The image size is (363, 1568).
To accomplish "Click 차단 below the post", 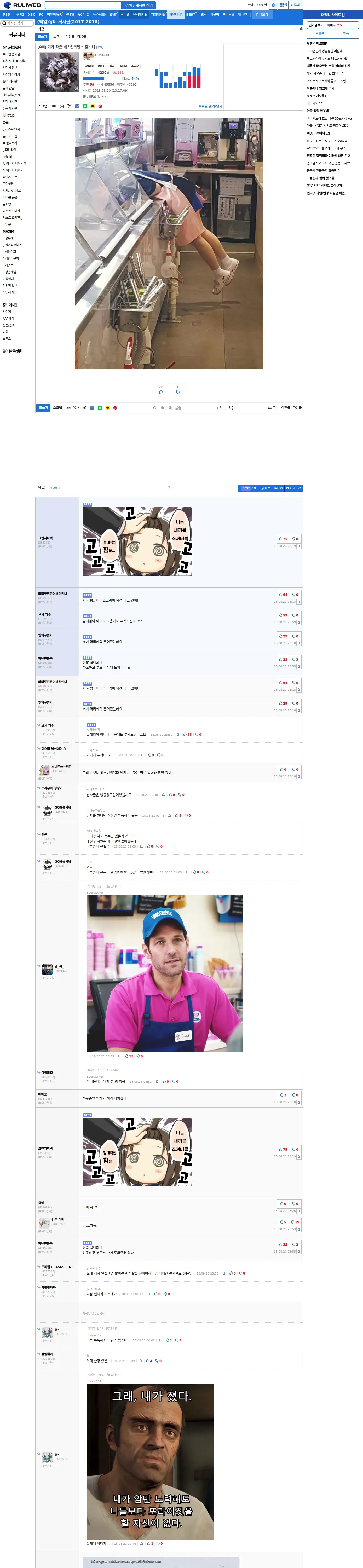I will (232, 408).
